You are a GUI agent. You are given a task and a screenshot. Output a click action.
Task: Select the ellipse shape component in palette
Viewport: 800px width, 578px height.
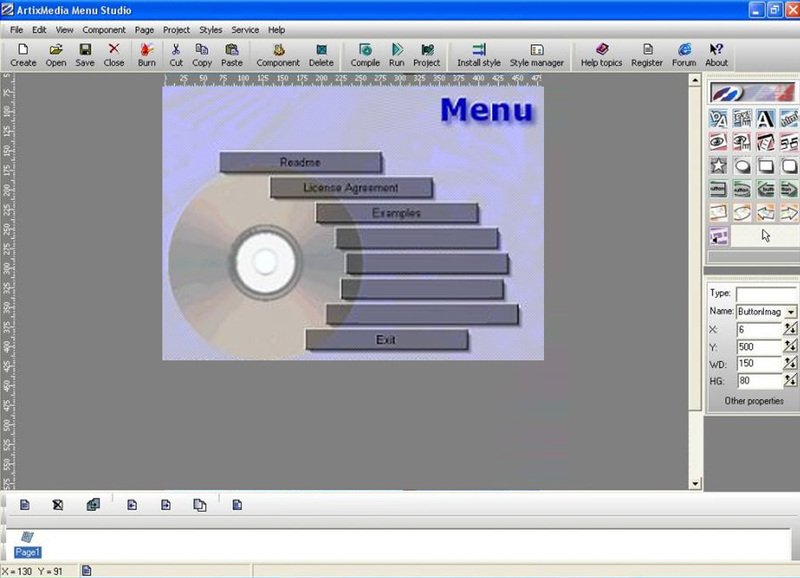(742, 166)
